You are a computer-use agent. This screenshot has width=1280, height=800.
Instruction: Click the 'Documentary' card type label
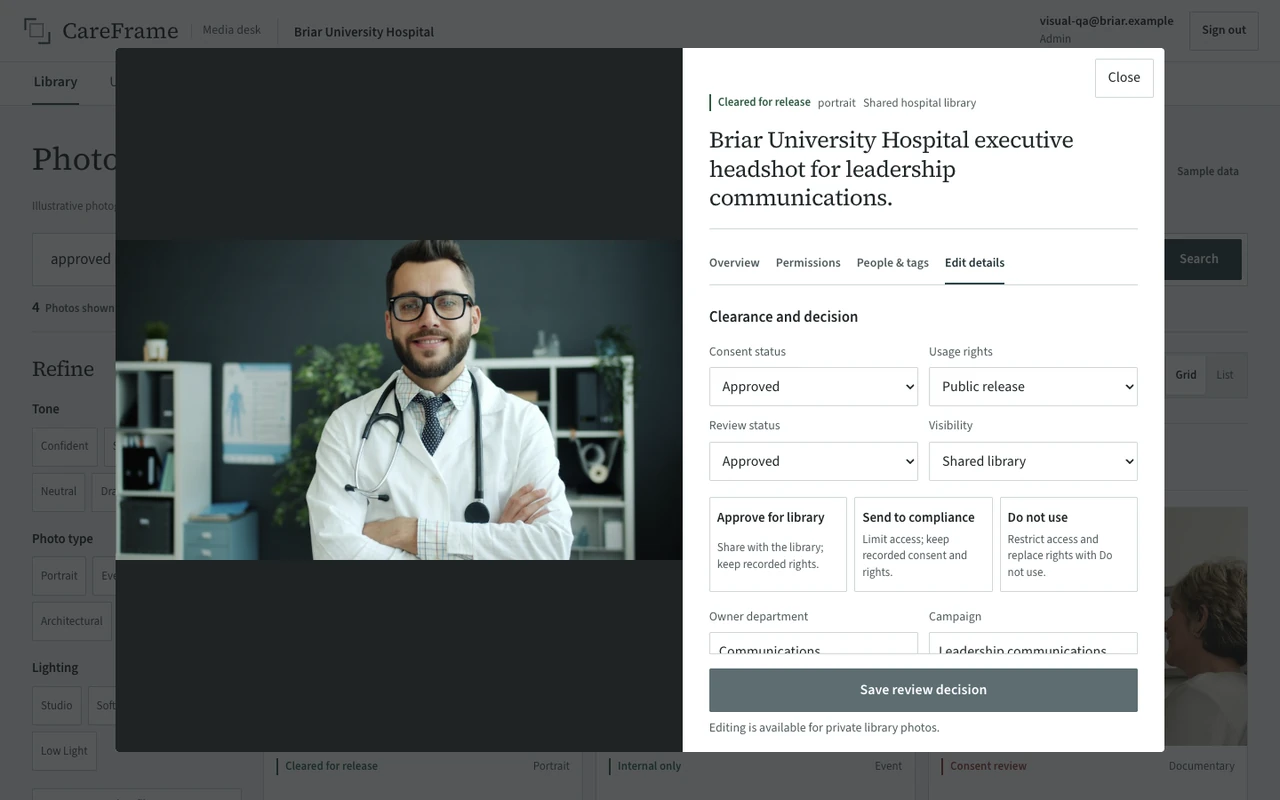pos(1202,766)
